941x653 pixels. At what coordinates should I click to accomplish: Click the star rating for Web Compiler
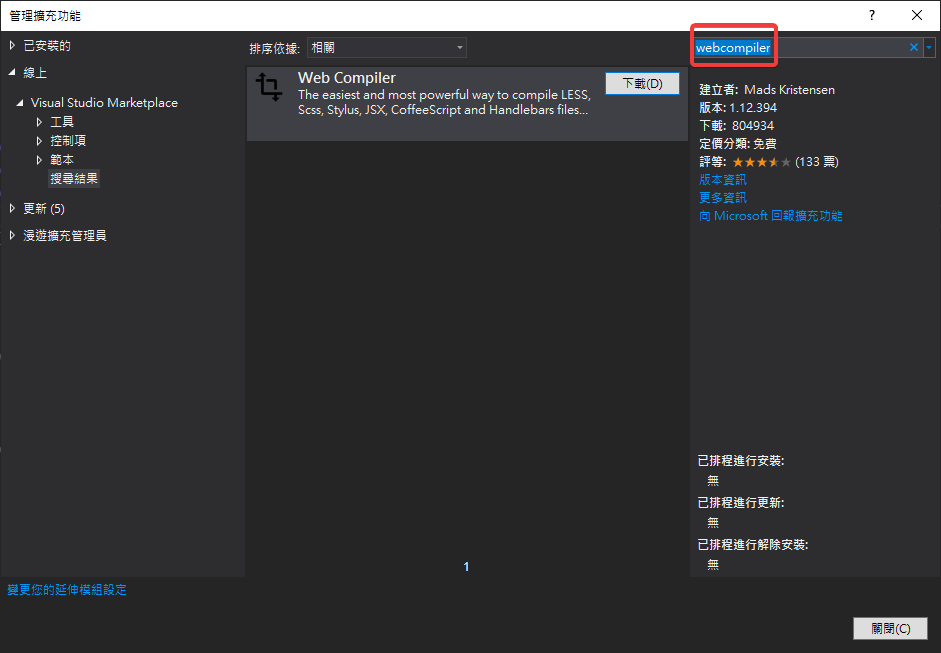761,162
